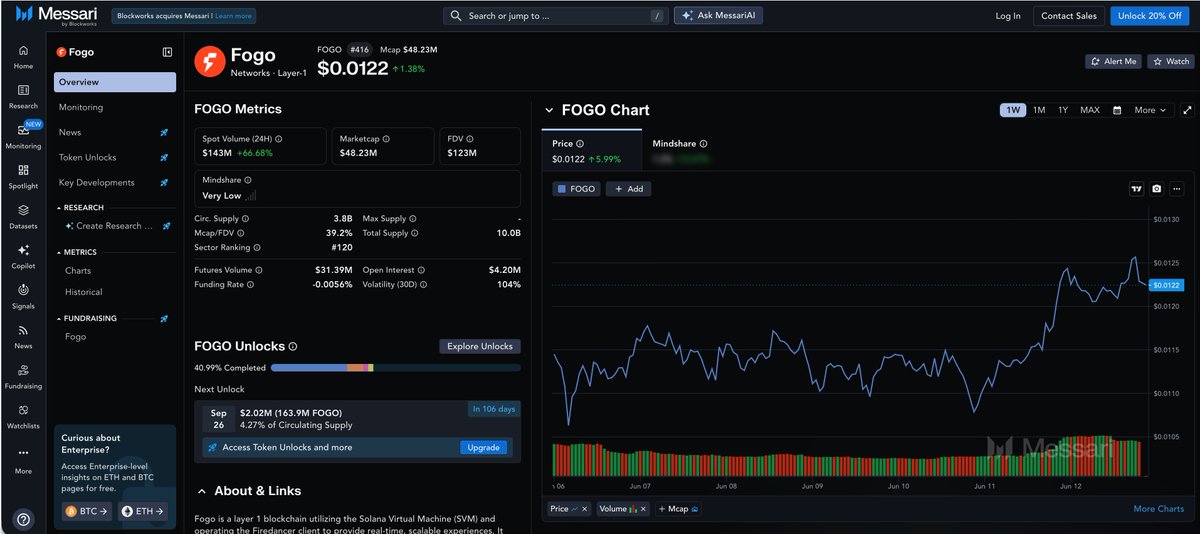
Task: Open the chart calendar date picker
Action: pyautogui.click(x=1117, y=110)
